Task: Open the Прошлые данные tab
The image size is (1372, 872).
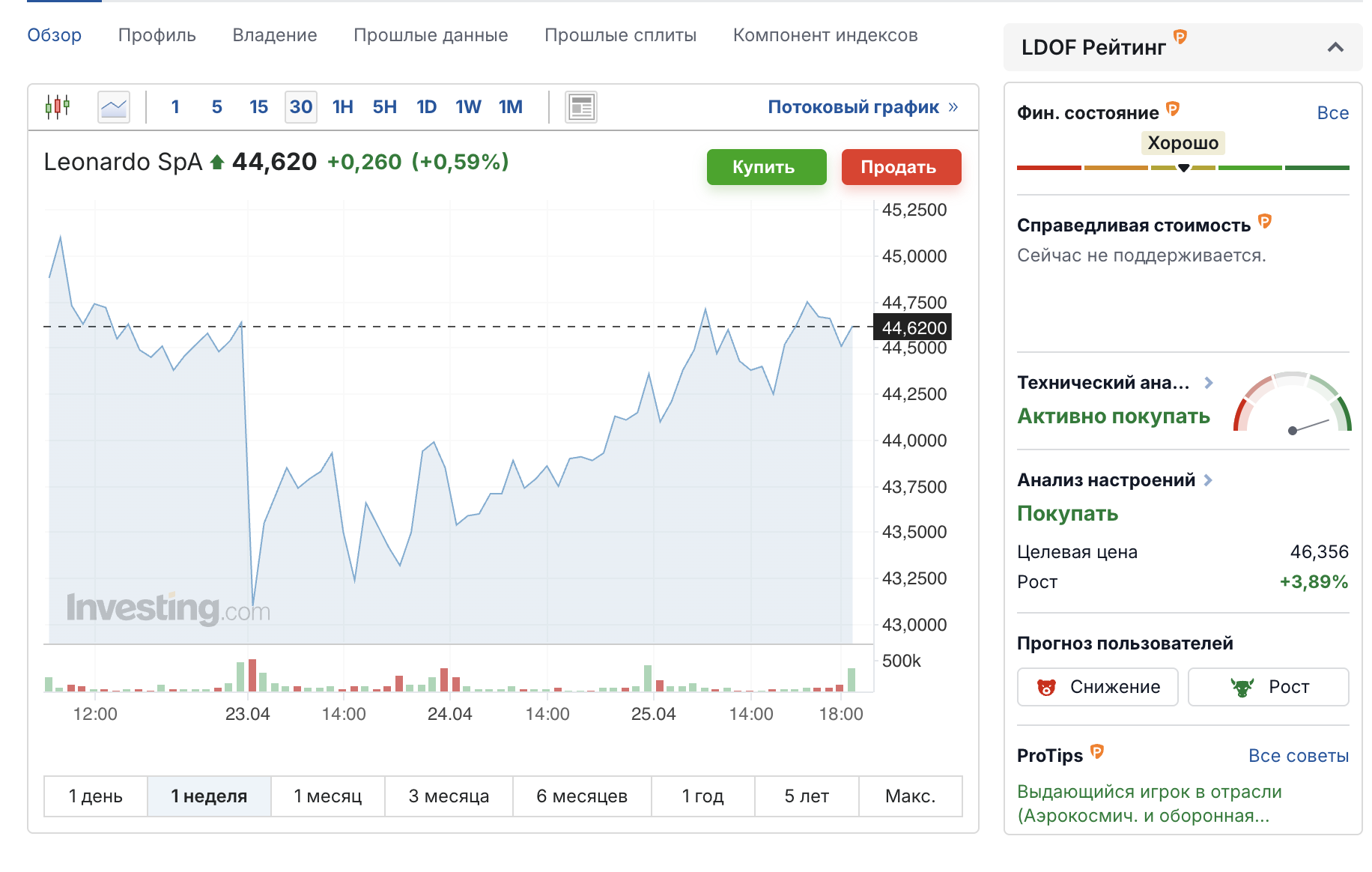Action: click(x=431, y=35)
